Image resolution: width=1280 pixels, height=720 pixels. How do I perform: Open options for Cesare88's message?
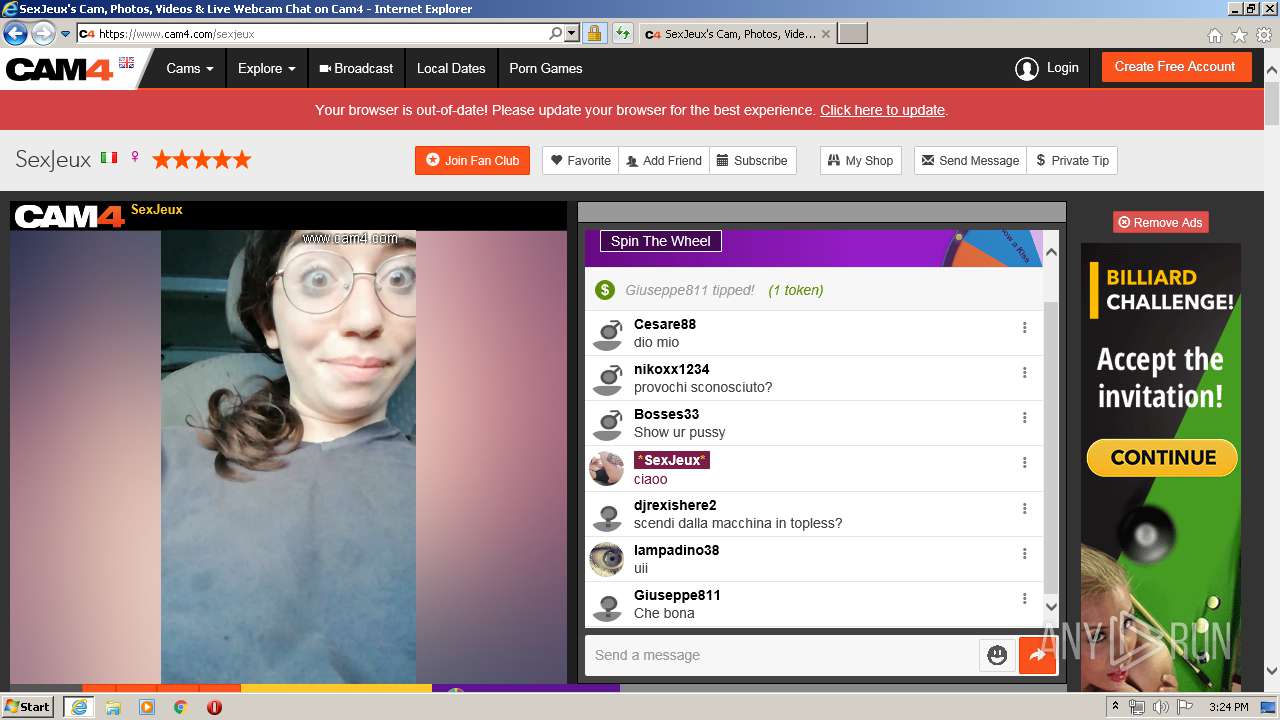pos(1024,328)
